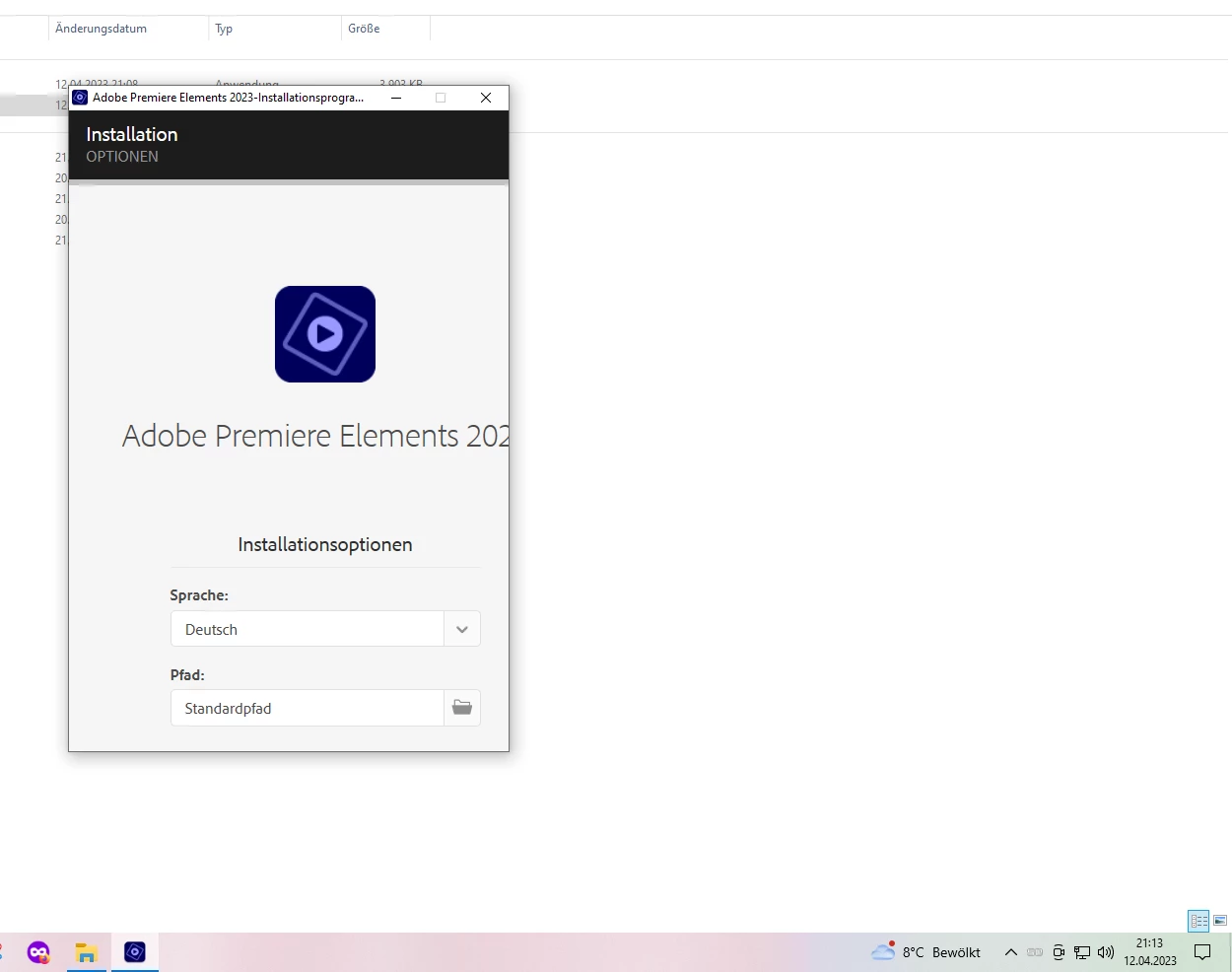Open the notification center icon
The width and height of the screenshot is (1232, 972).
(1202, 952)
